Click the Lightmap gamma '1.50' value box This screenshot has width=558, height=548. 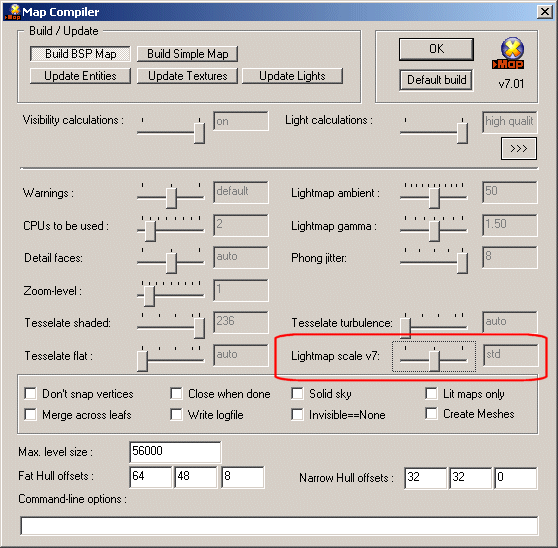tap(510, 225)
